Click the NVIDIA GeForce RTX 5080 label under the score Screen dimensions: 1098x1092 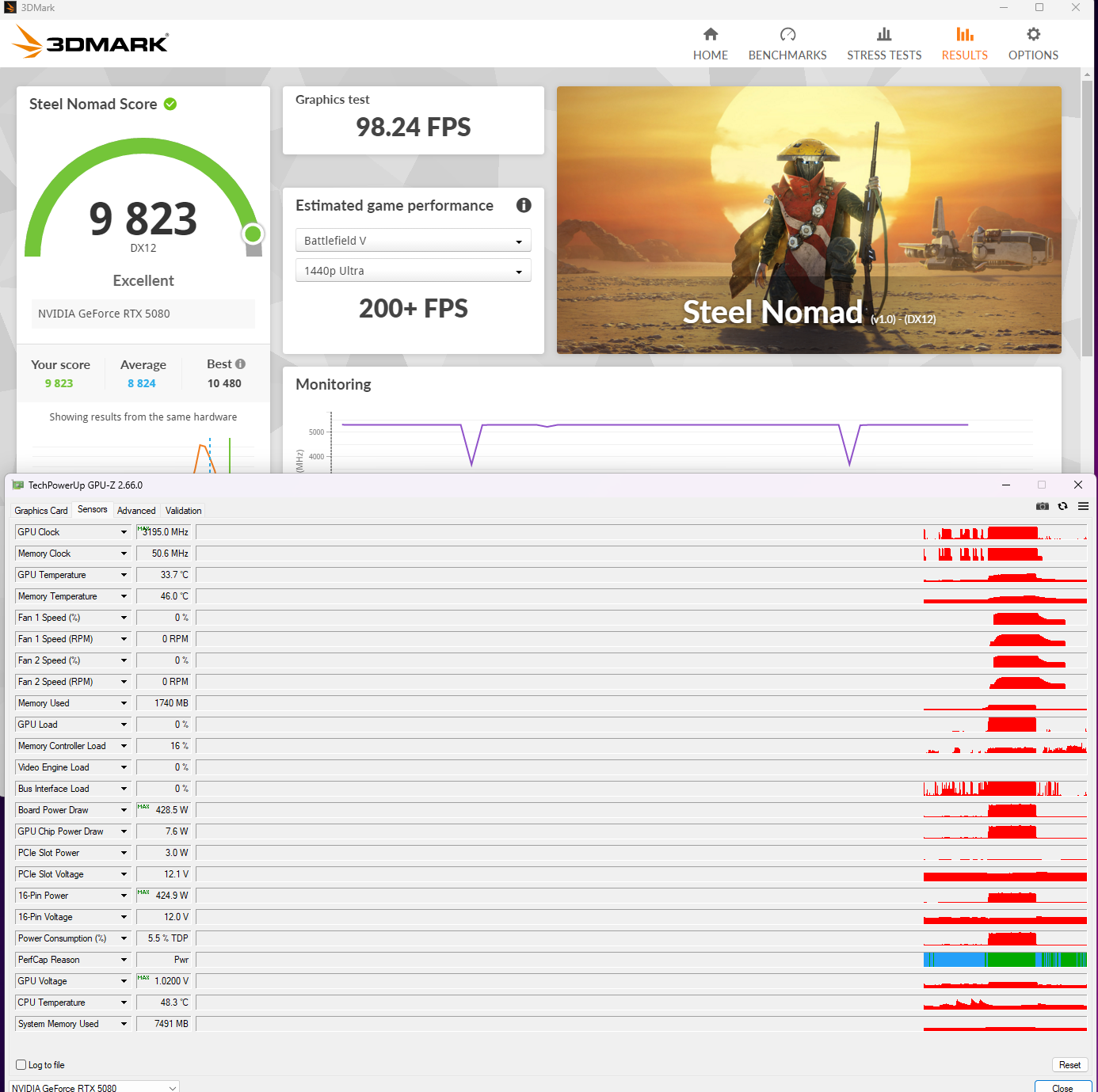104,314
